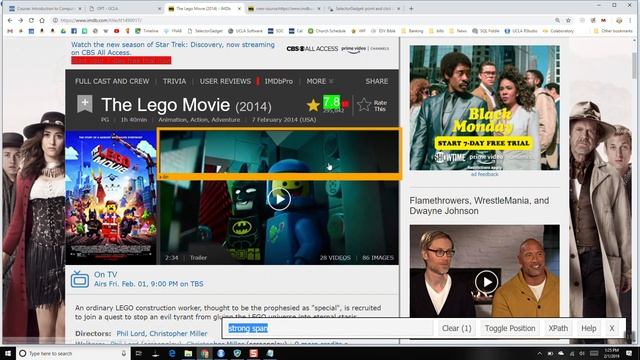Open the UCLA Software bookmark
Image resolution: width=640 pixels, height=360 pixels.
[245, 31]
